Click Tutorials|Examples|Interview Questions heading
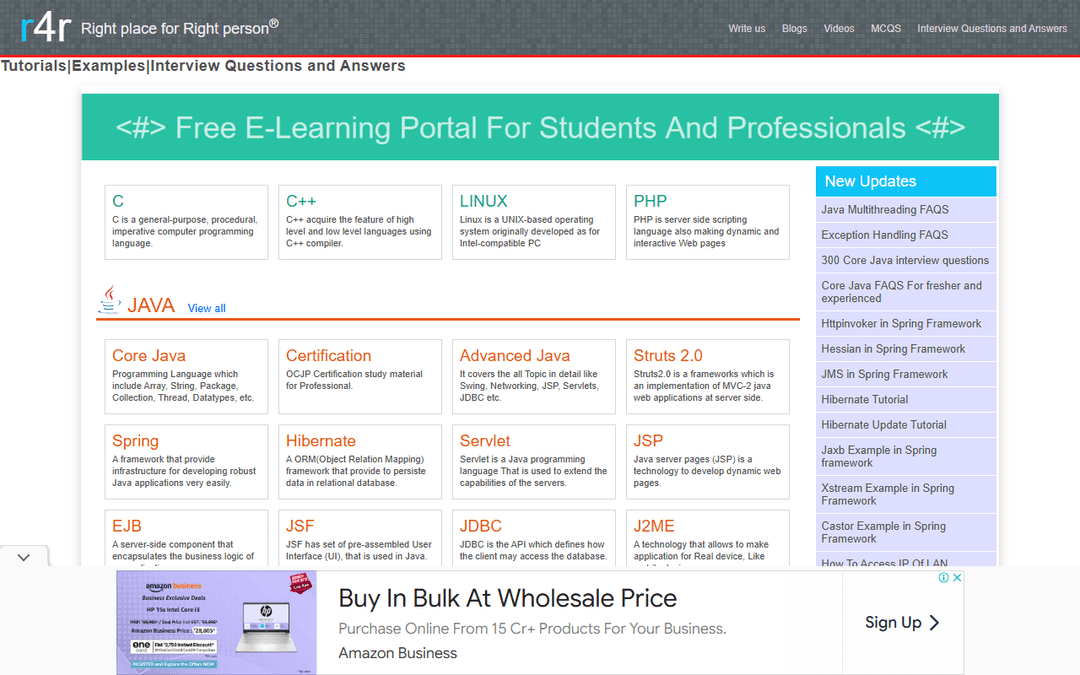Screen dimensions: 1080x675 pos(203,66)
